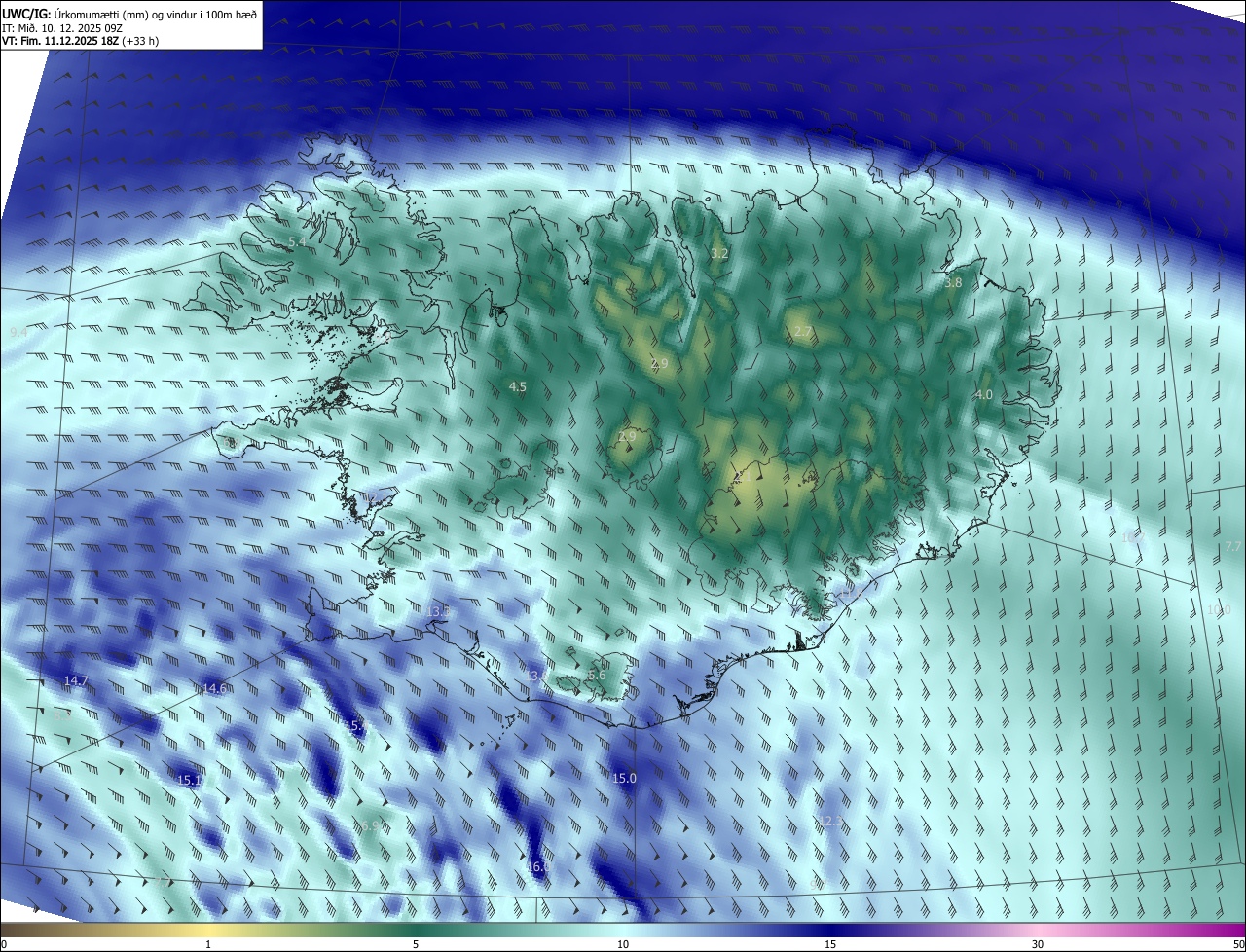This screenshot has width=1246, height=952.
Task: Click the color scale label 30
Action: tap(1038, 944)
